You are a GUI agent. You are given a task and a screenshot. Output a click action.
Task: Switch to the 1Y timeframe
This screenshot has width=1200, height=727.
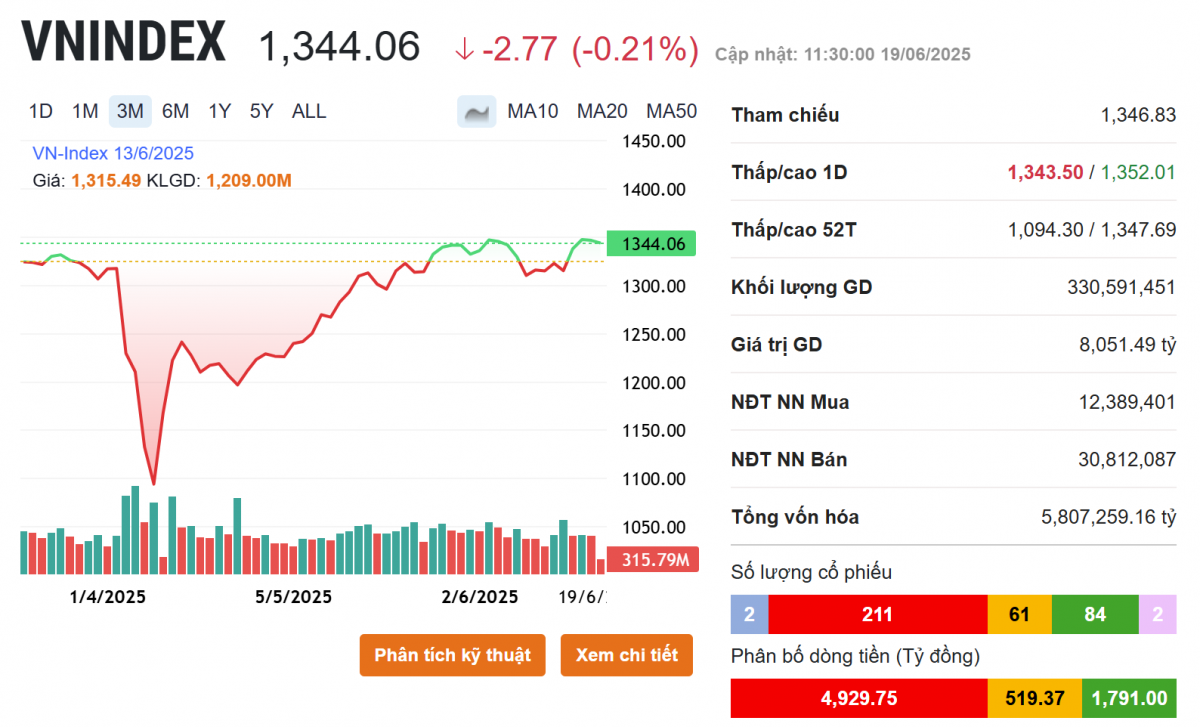tap(219, 112)
